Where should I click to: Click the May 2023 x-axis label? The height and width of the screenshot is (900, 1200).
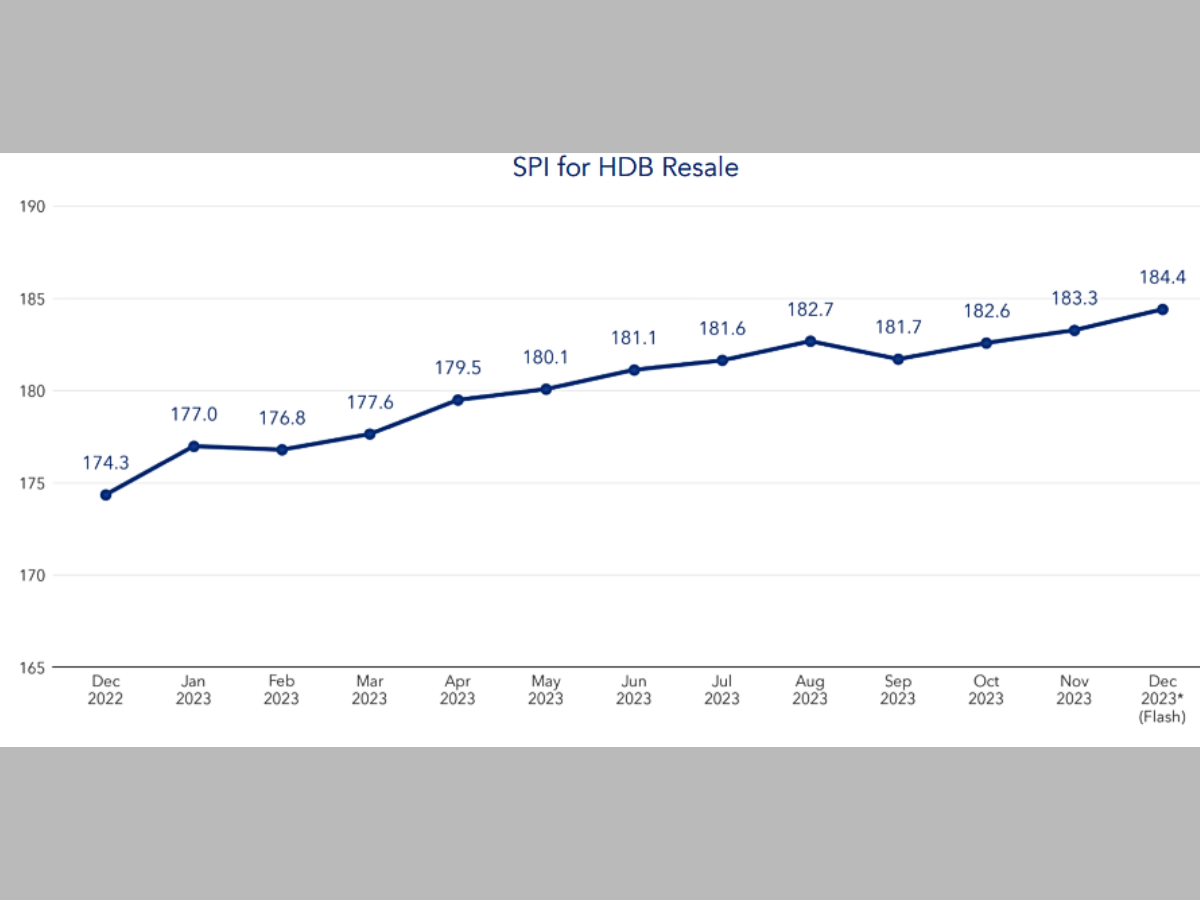[x=546, y=690]
